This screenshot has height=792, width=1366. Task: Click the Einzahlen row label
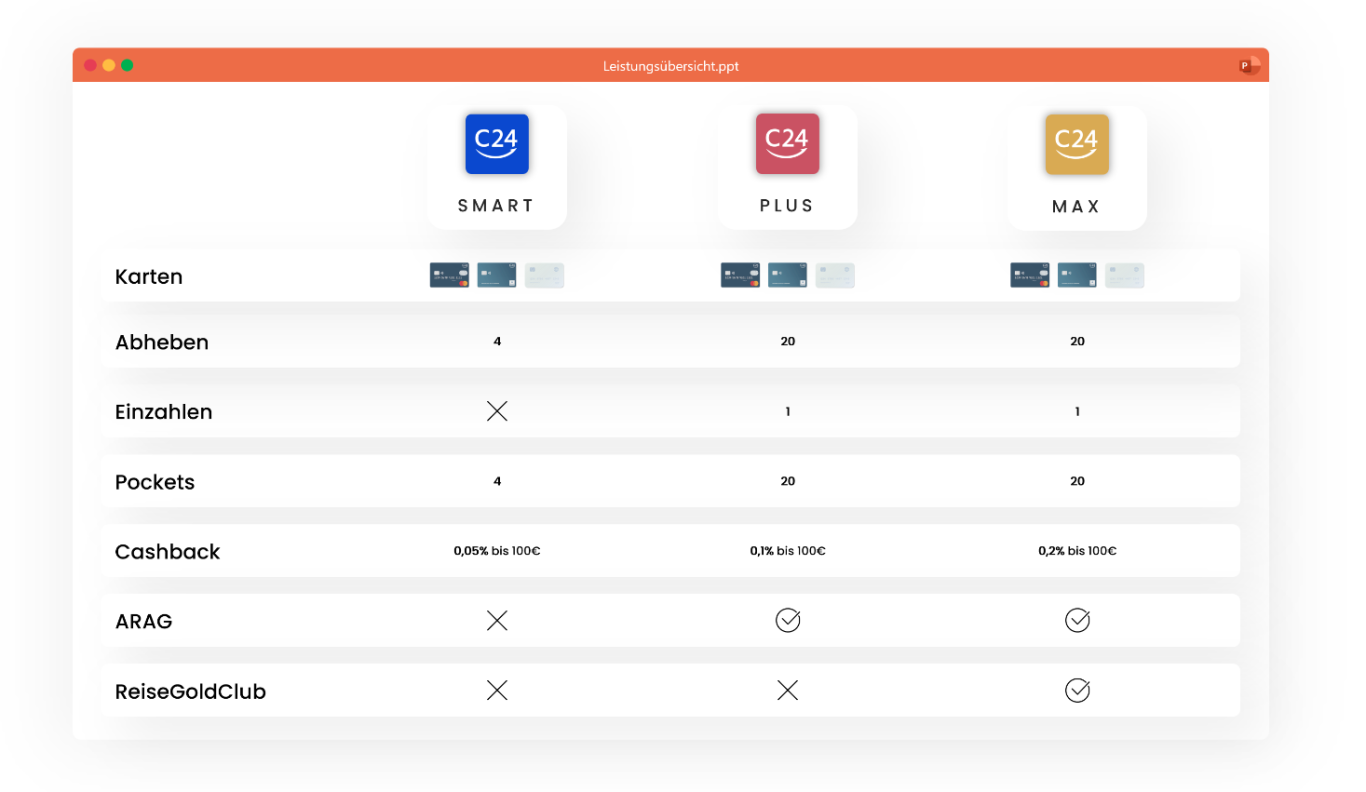(164, 412)
